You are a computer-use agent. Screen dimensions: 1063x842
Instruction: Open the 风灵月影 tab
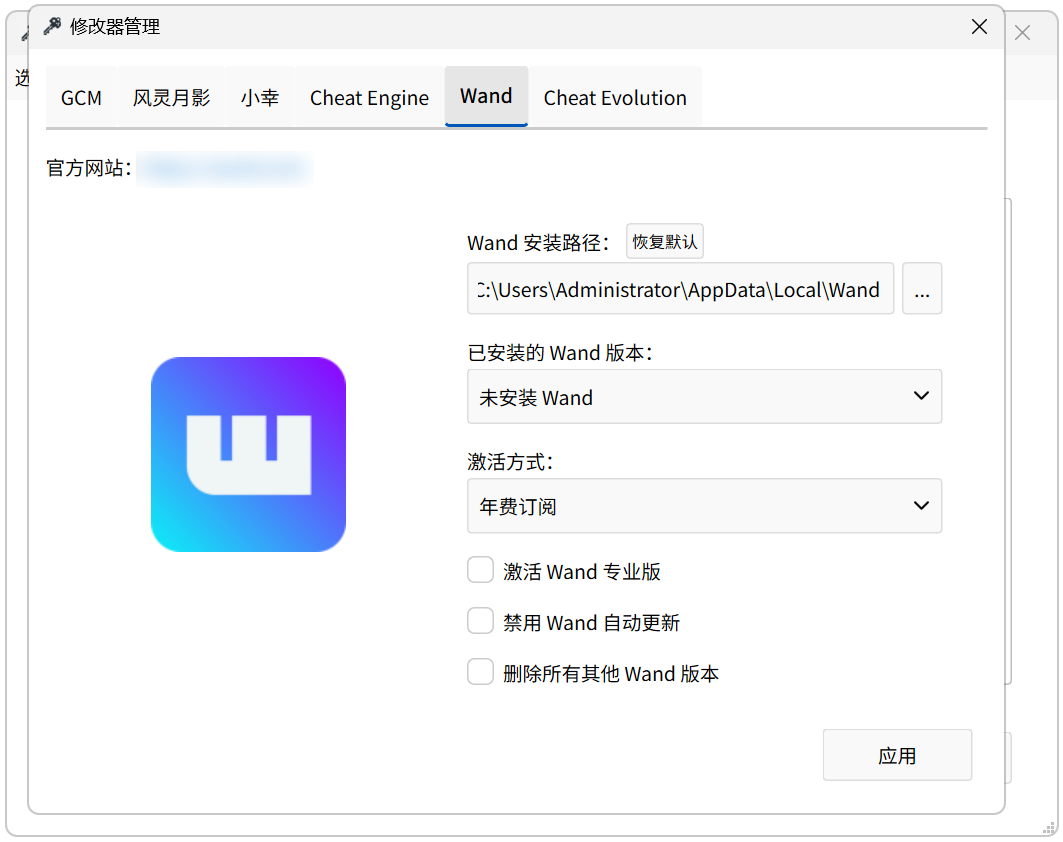172,98
